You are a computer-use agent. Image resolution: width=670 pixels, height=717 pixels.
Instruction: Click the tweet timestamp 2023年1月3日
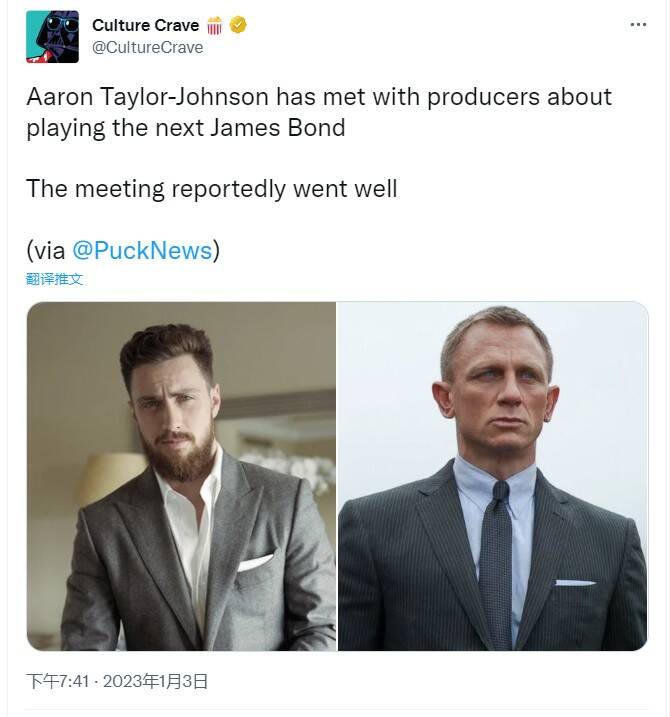(155, 681)
